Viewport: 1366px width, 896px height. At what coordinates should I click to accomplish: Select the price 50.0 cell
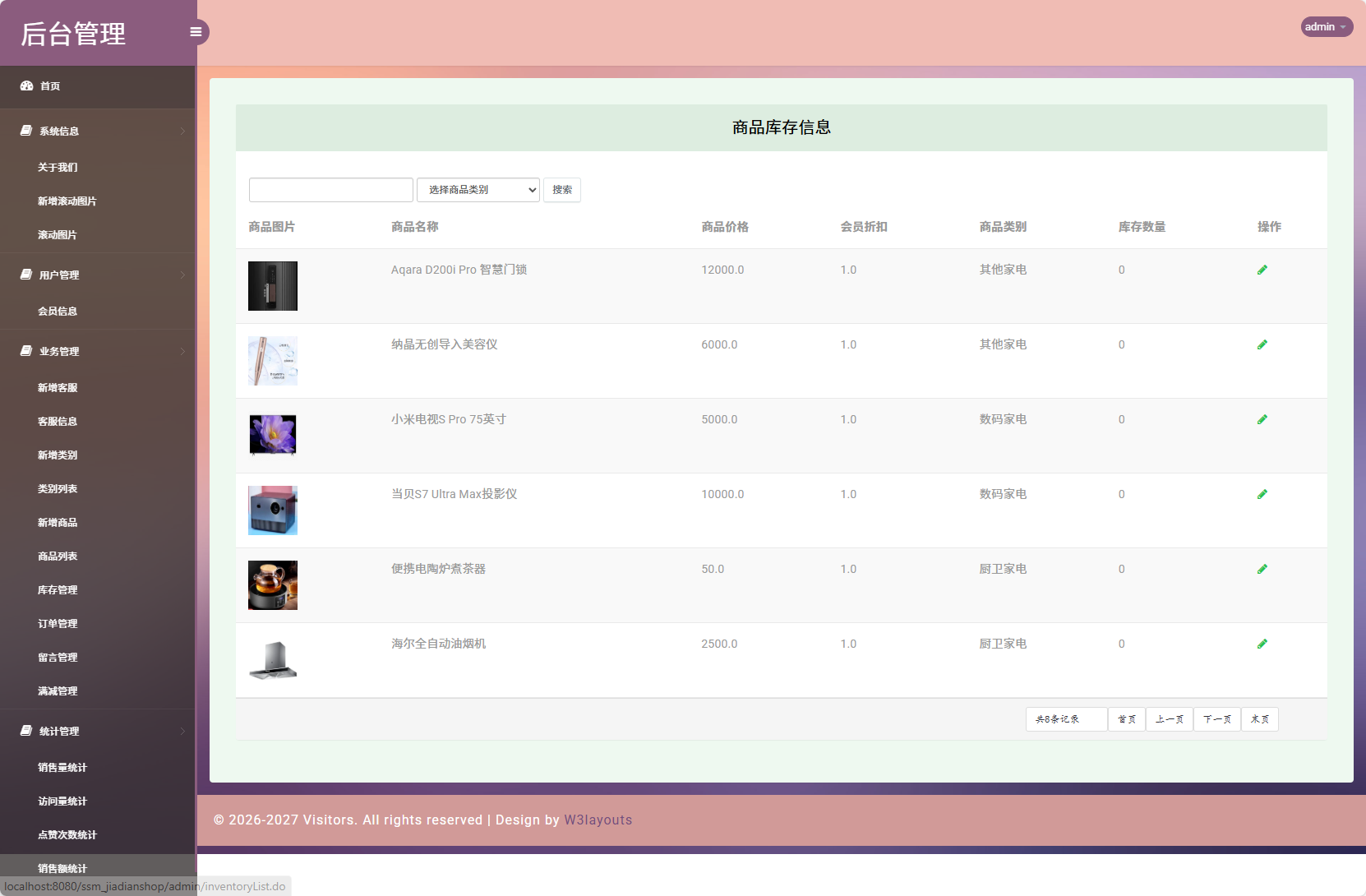click(x=713, y=569)
